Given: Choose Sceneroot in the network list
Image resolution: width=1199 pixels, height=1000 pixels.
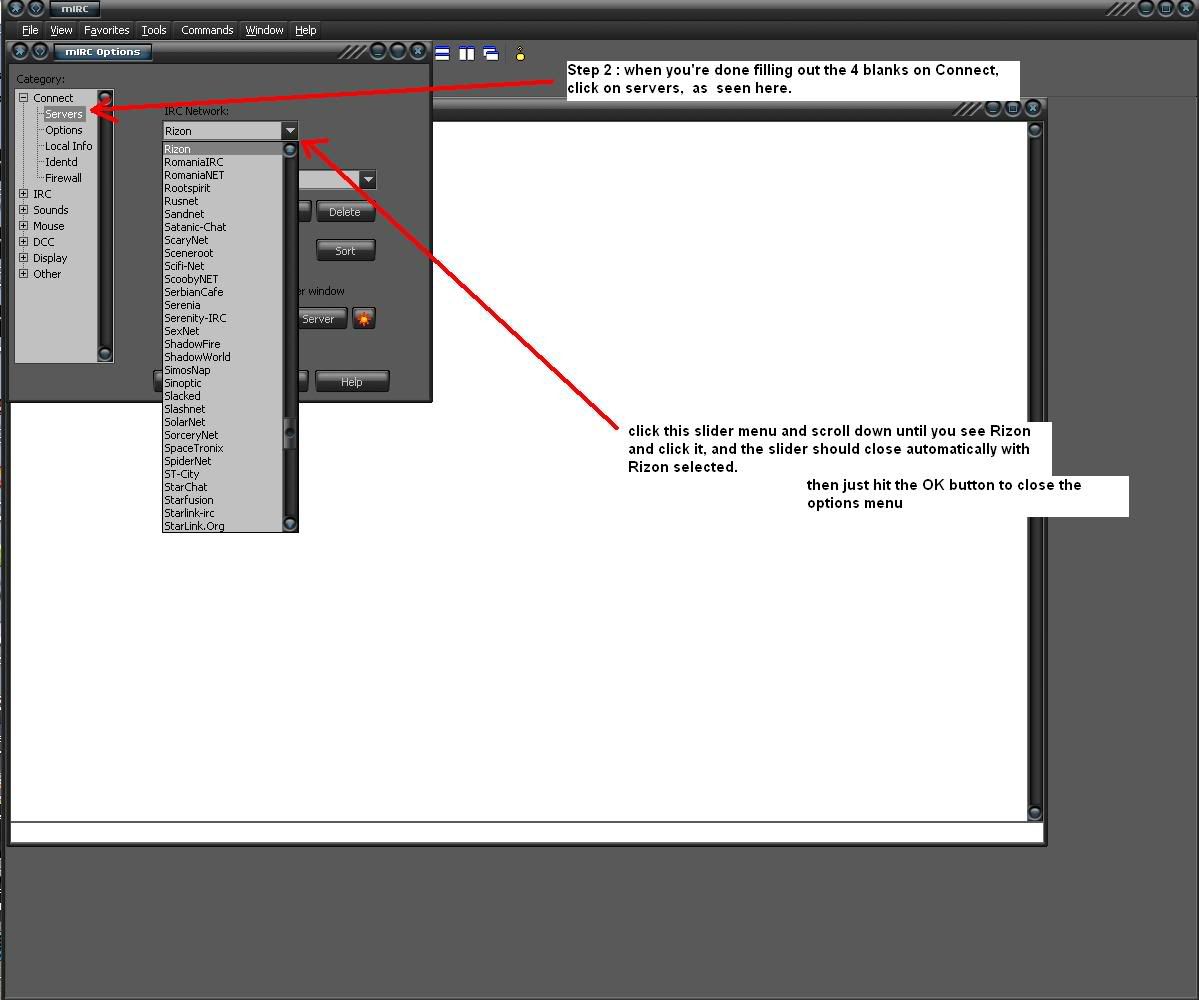Looking at the screenshot, I should (x=223, y=253).
